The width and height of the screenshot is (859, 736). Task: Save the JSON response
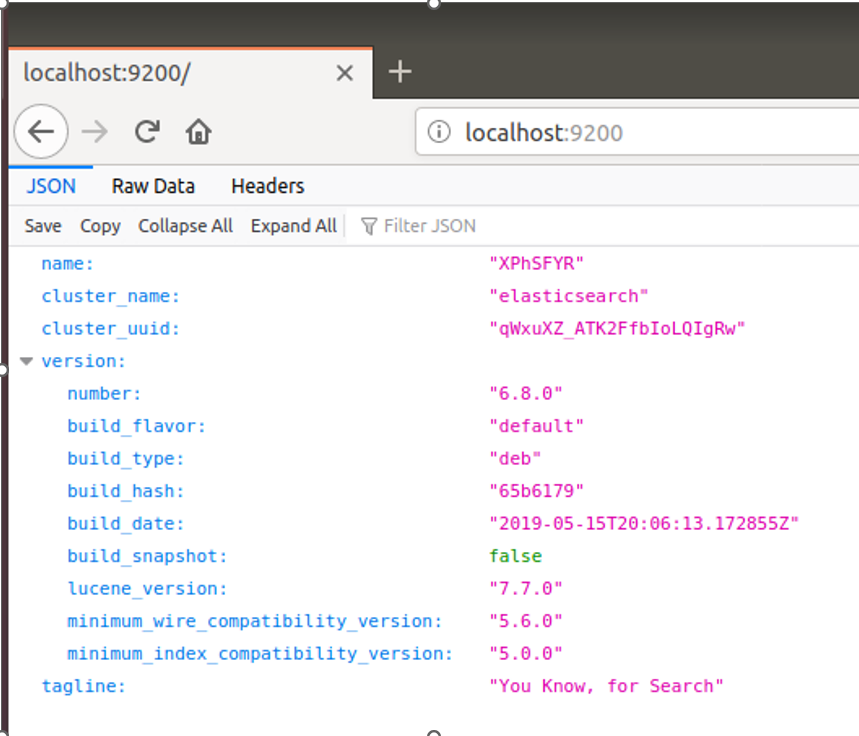coord(42,225)
